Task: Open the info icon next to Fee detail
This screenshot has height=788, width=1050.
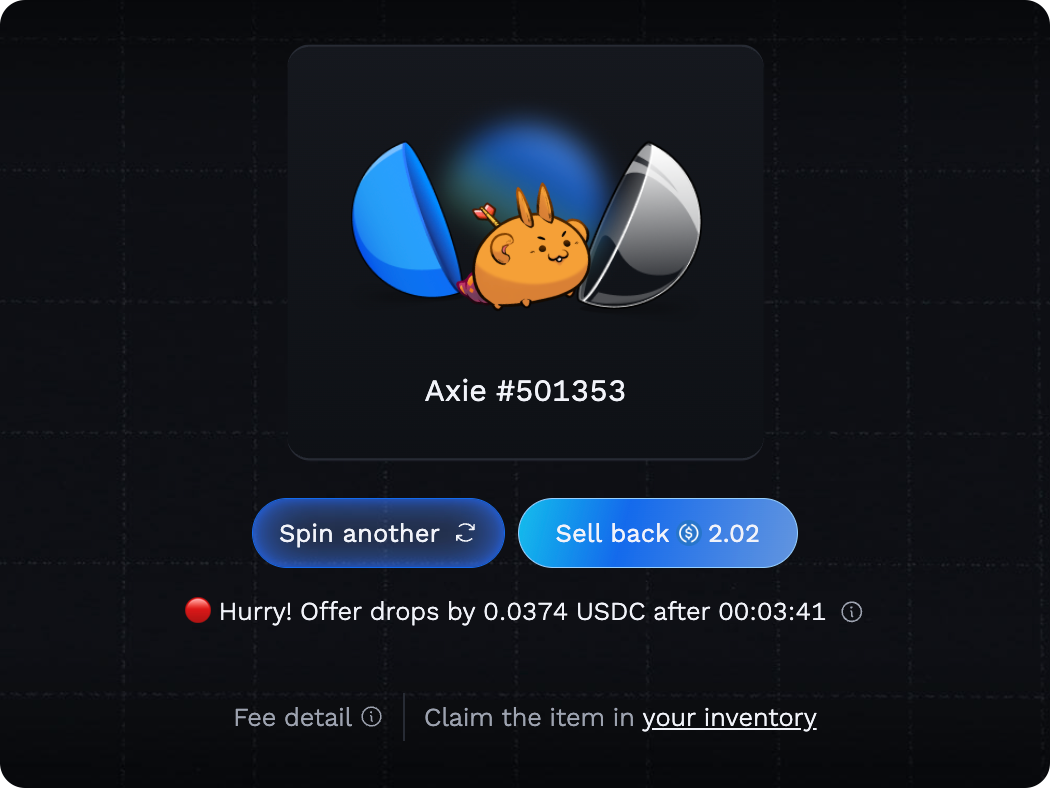Action: click(372, 717)
